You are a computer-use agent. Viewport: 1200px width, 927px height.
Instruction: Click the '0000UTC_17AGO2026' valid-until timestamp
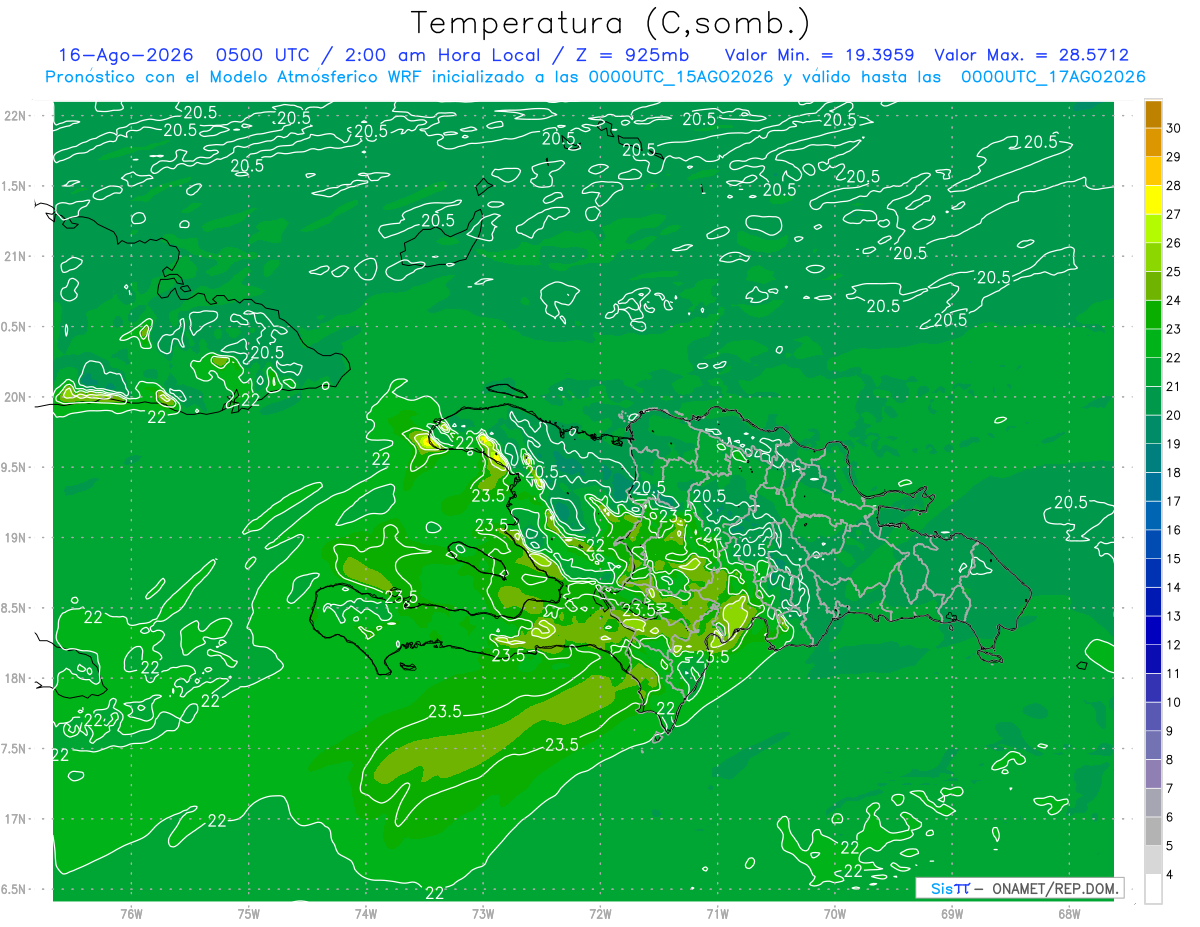click(1053, 77)
